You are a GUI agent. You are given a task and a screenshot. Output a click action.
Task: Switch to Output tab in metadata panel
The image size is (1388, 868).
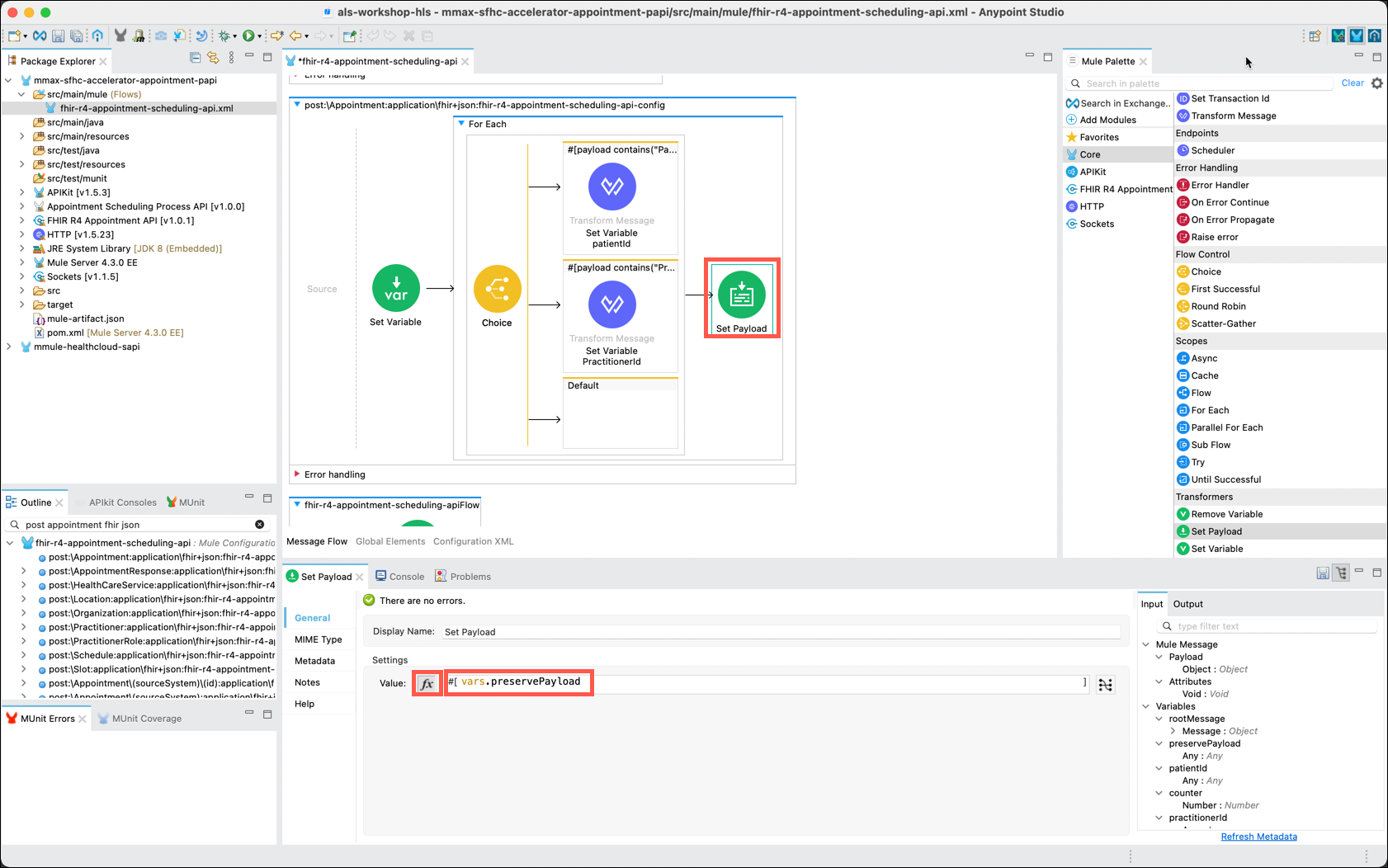coord(1187,604)
